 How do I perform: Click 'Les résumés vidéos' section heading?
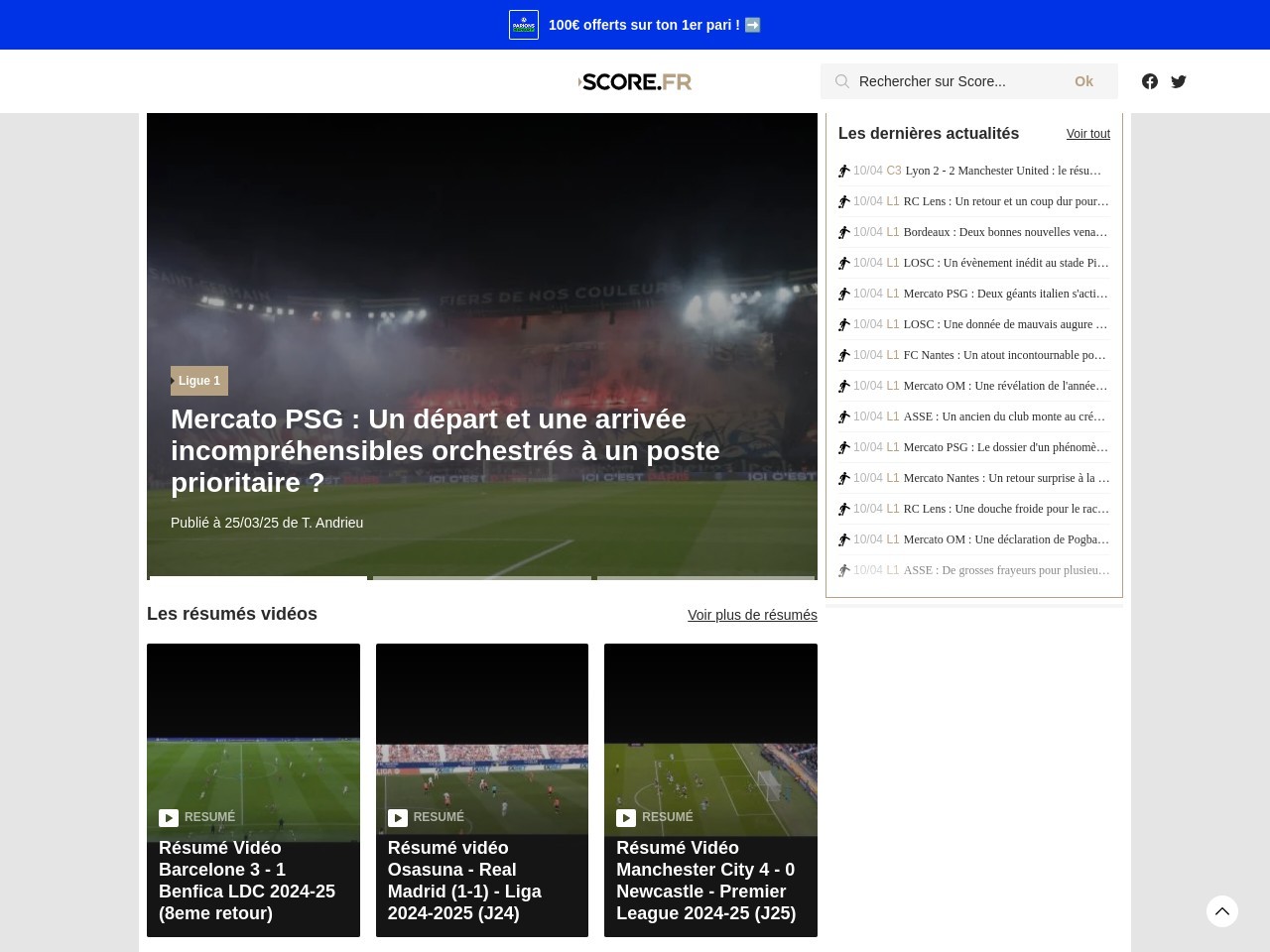coord(232,614)
